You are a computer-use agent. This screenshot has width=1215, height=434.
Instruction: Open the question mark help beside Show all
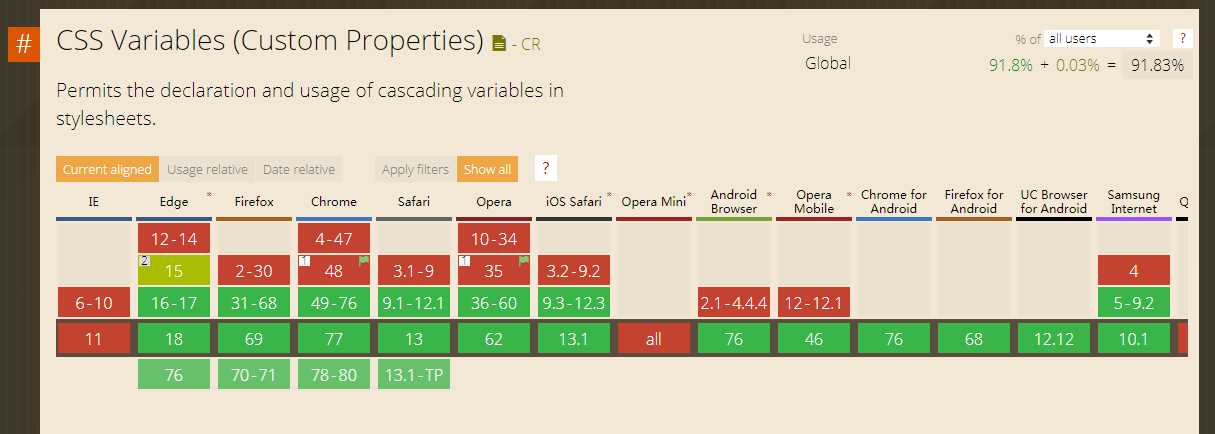coord(546,168)
